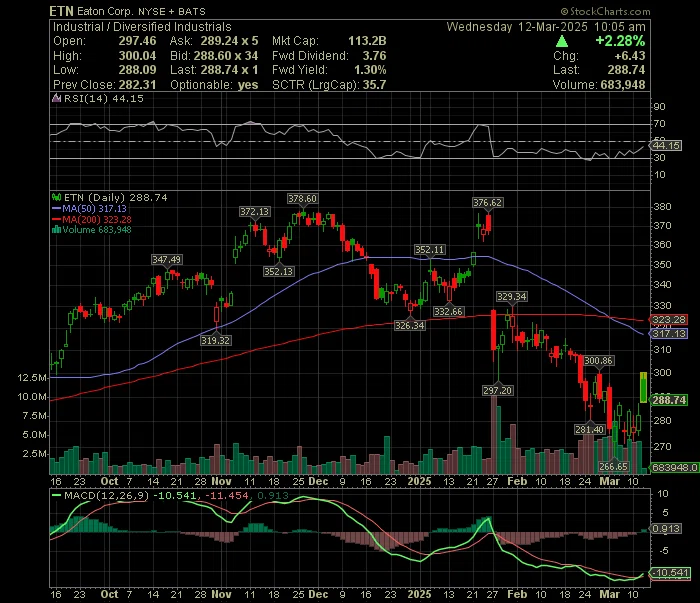Click the MACD(12,26,9) legend text
This screenshot has height=603, width=700.
pos(106,495)
